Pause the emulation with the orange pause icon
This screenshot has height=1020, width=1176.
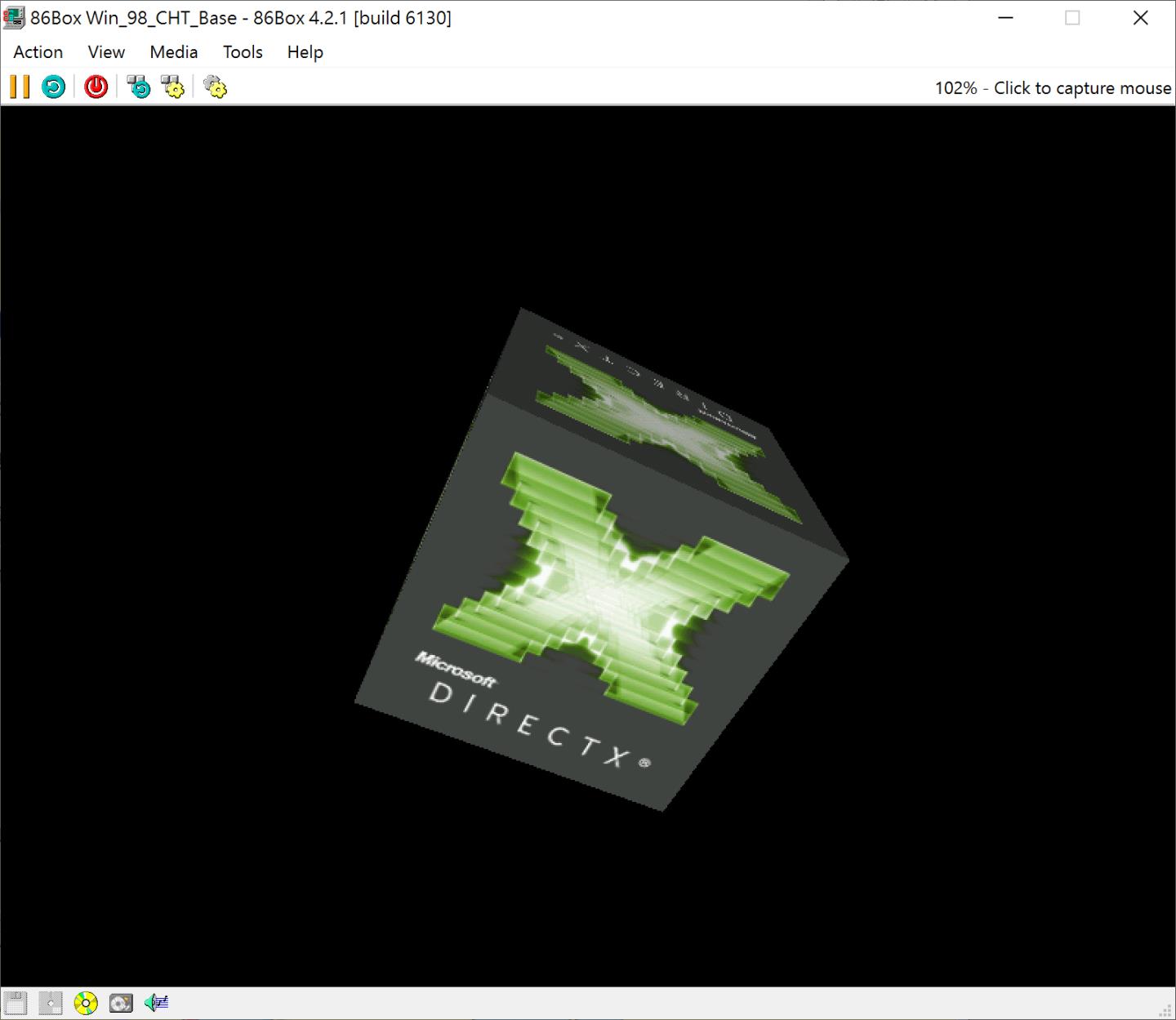click(20, 87)
